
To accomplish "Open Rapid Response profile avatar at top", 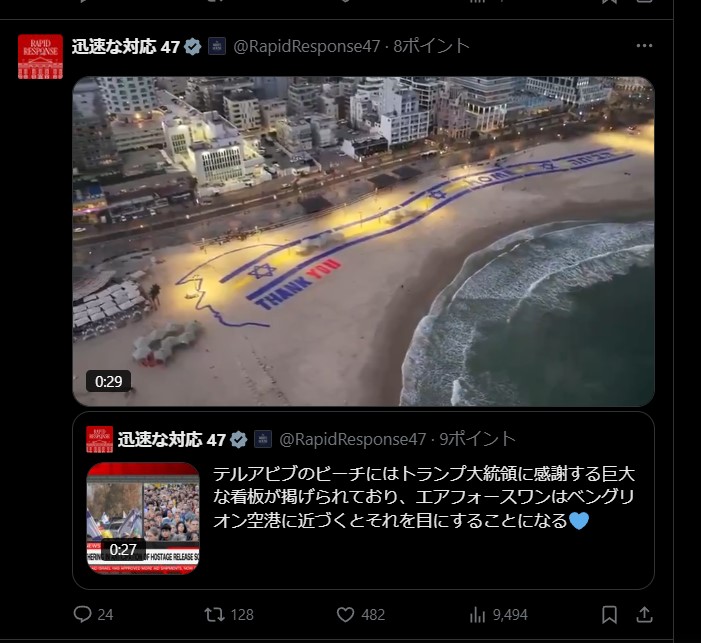I will tap(40, 57).
